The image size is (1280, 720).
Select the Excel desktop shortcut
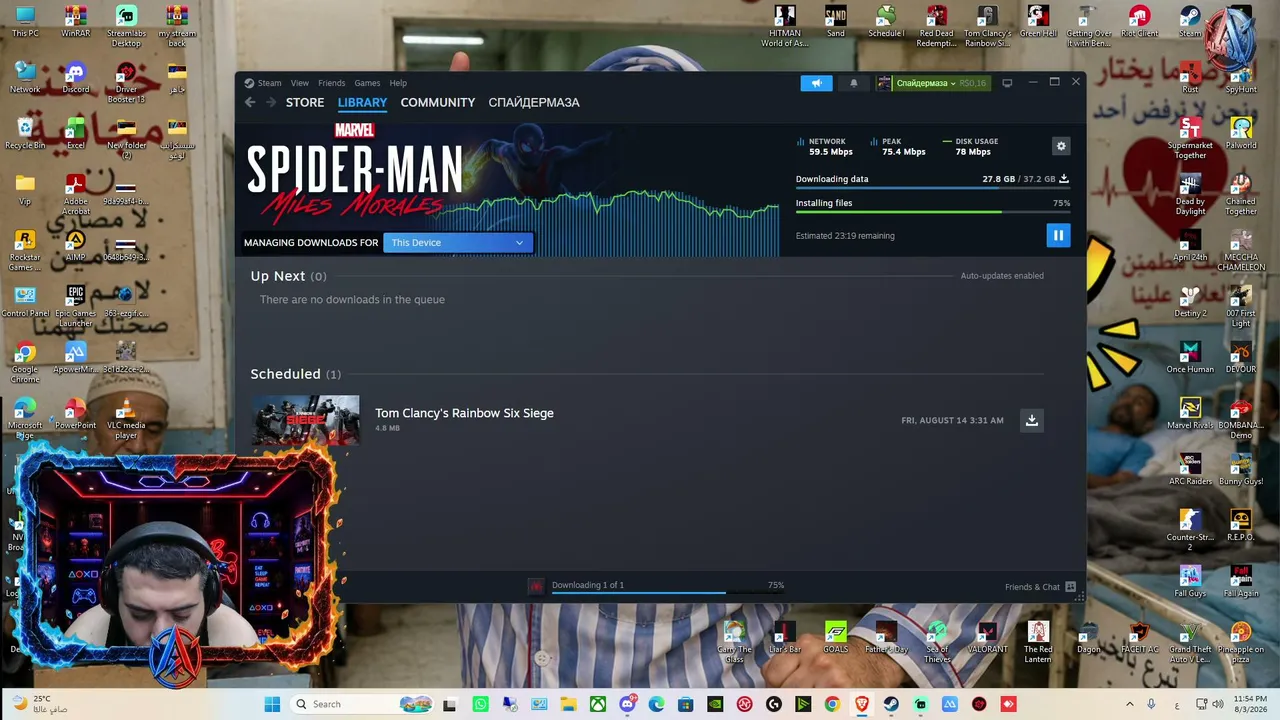75,134
